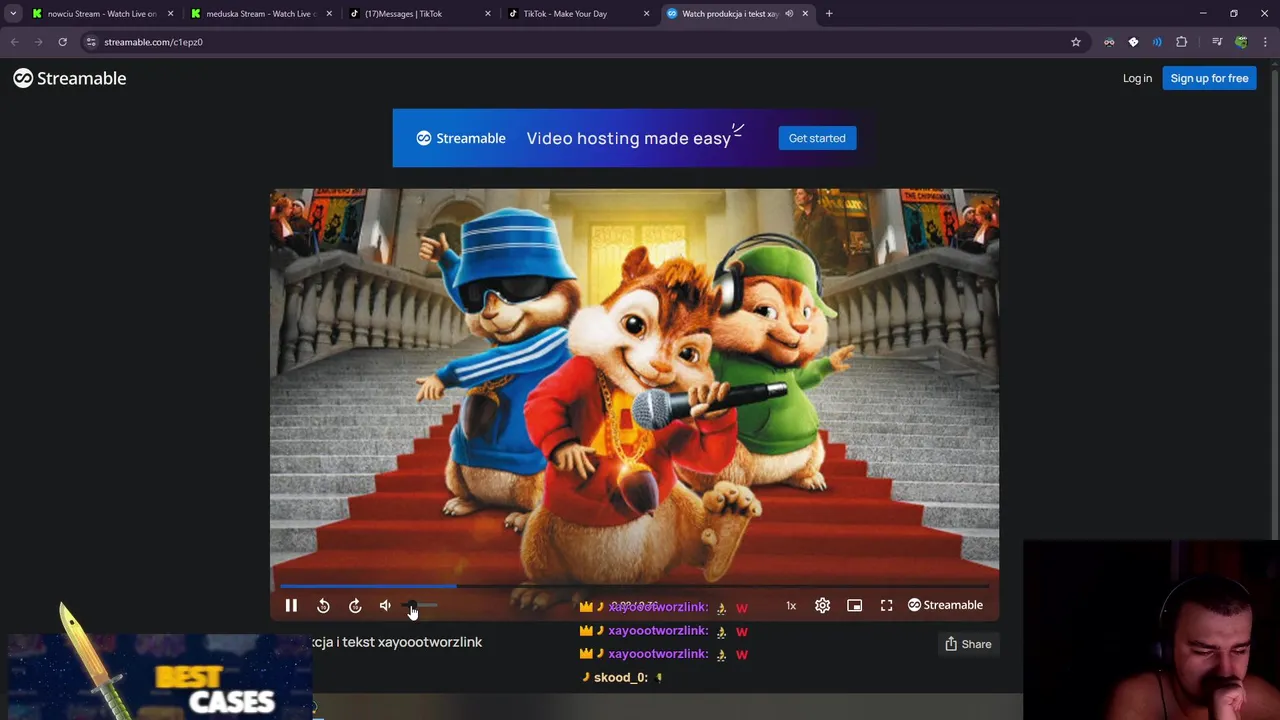Close the nowciu Stream tab

[x=170, y=14]
